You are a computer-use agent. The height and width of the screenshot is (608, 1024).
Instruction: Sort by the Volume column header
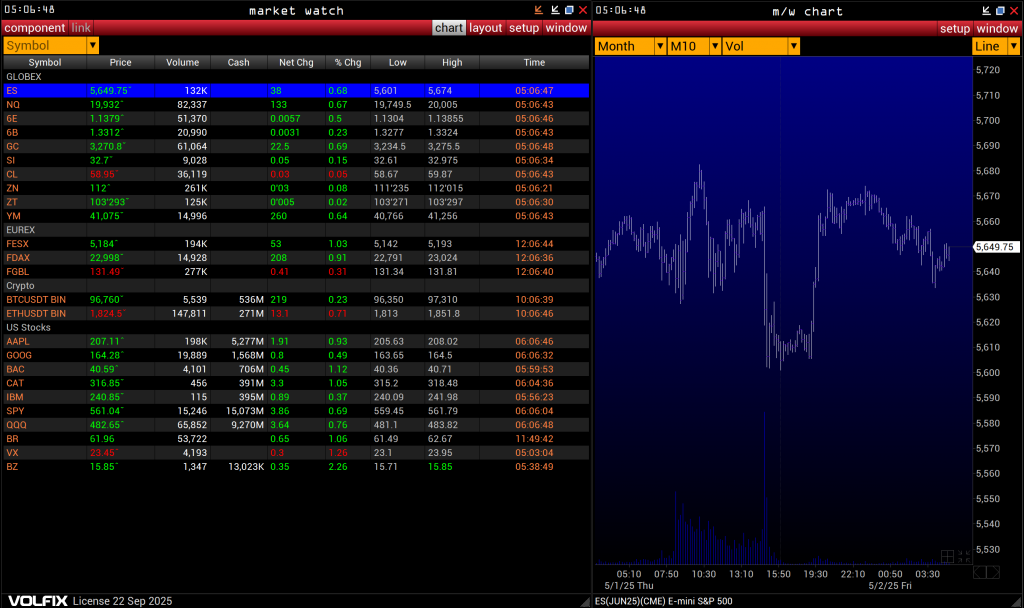pos(182,62)
